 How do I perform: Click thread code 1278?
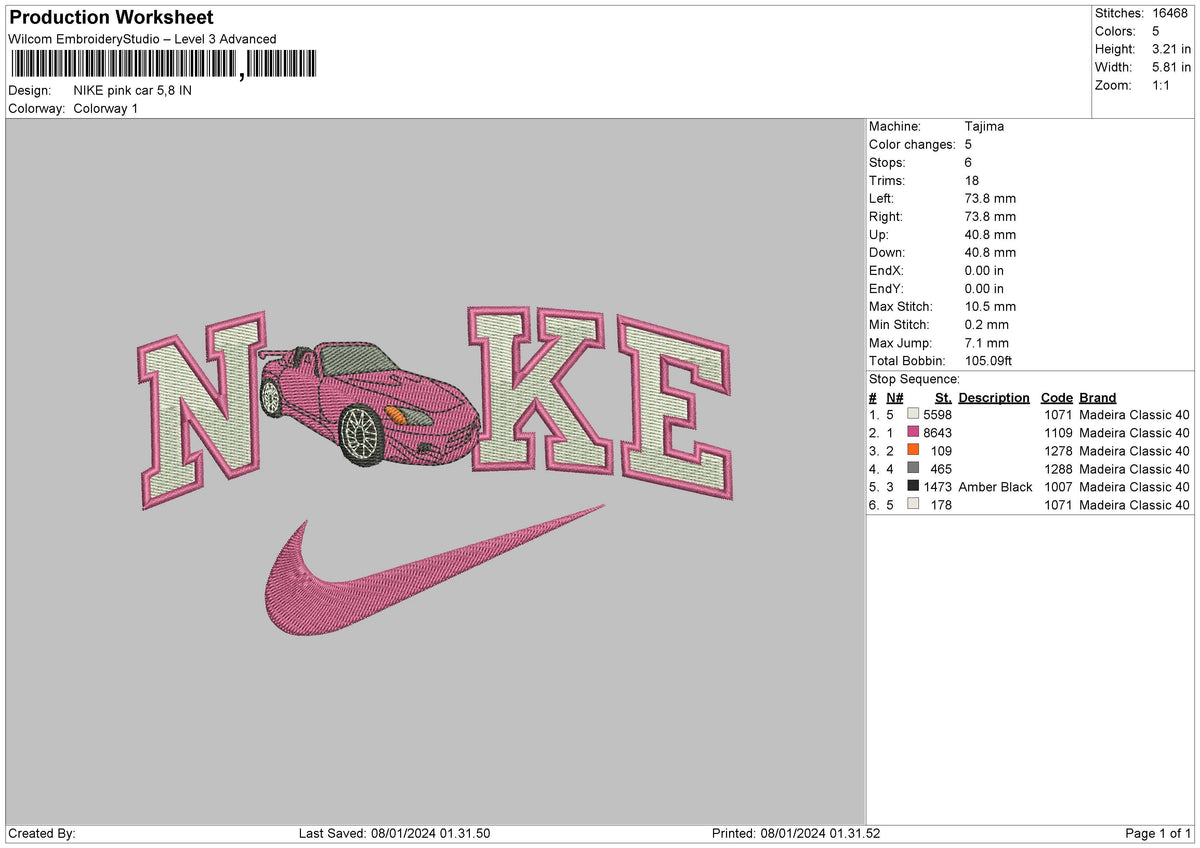1058,451
